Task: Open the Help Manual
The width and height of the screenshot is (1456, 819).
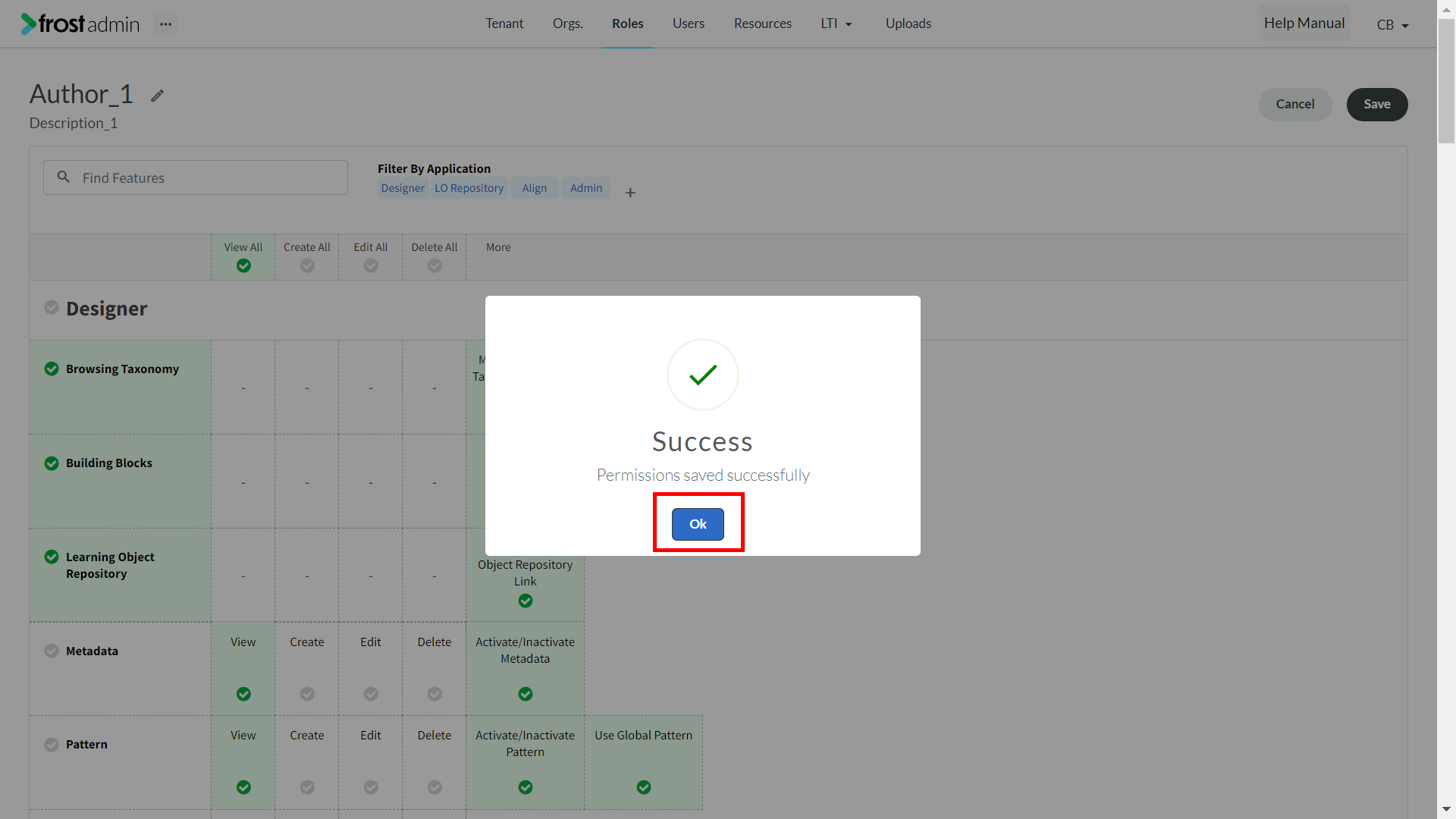Action: click(x=1304, y=24)
